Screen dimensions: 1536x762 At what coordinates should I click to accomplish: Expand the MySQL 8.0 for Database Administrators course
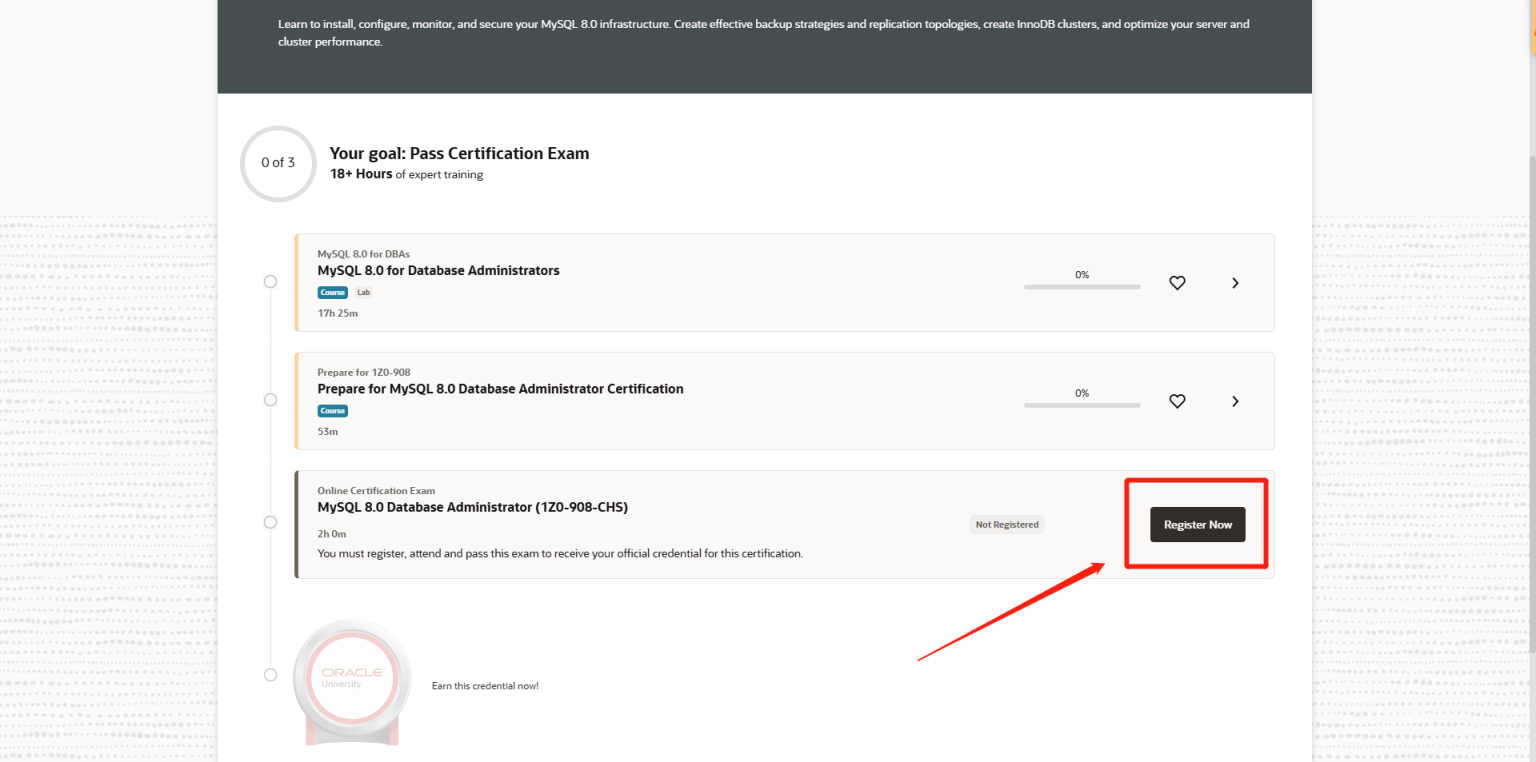[x=1235, y=283]
